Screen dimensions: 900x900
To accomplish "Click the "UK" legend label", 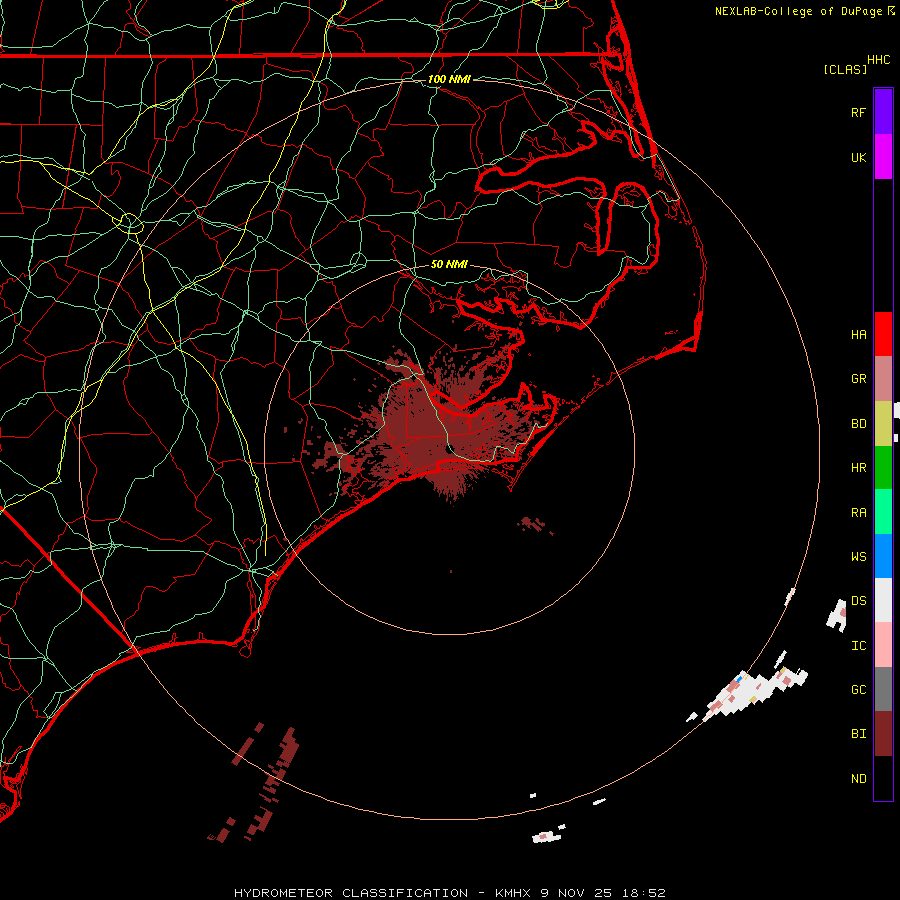I will coord(858,157).
